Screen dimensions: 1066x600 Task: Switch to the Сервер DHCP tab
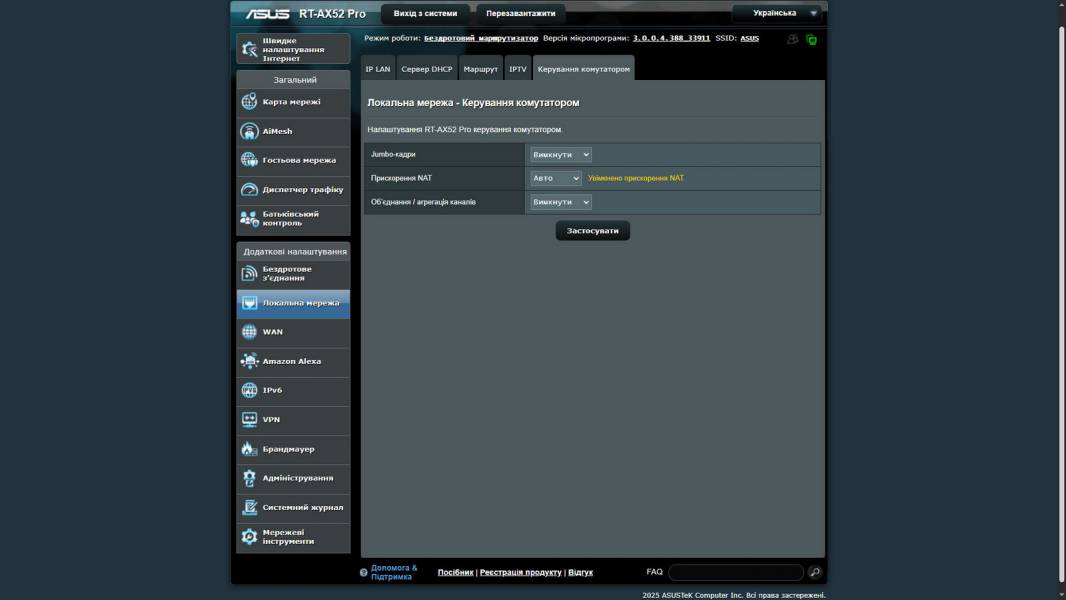(427, 69)
